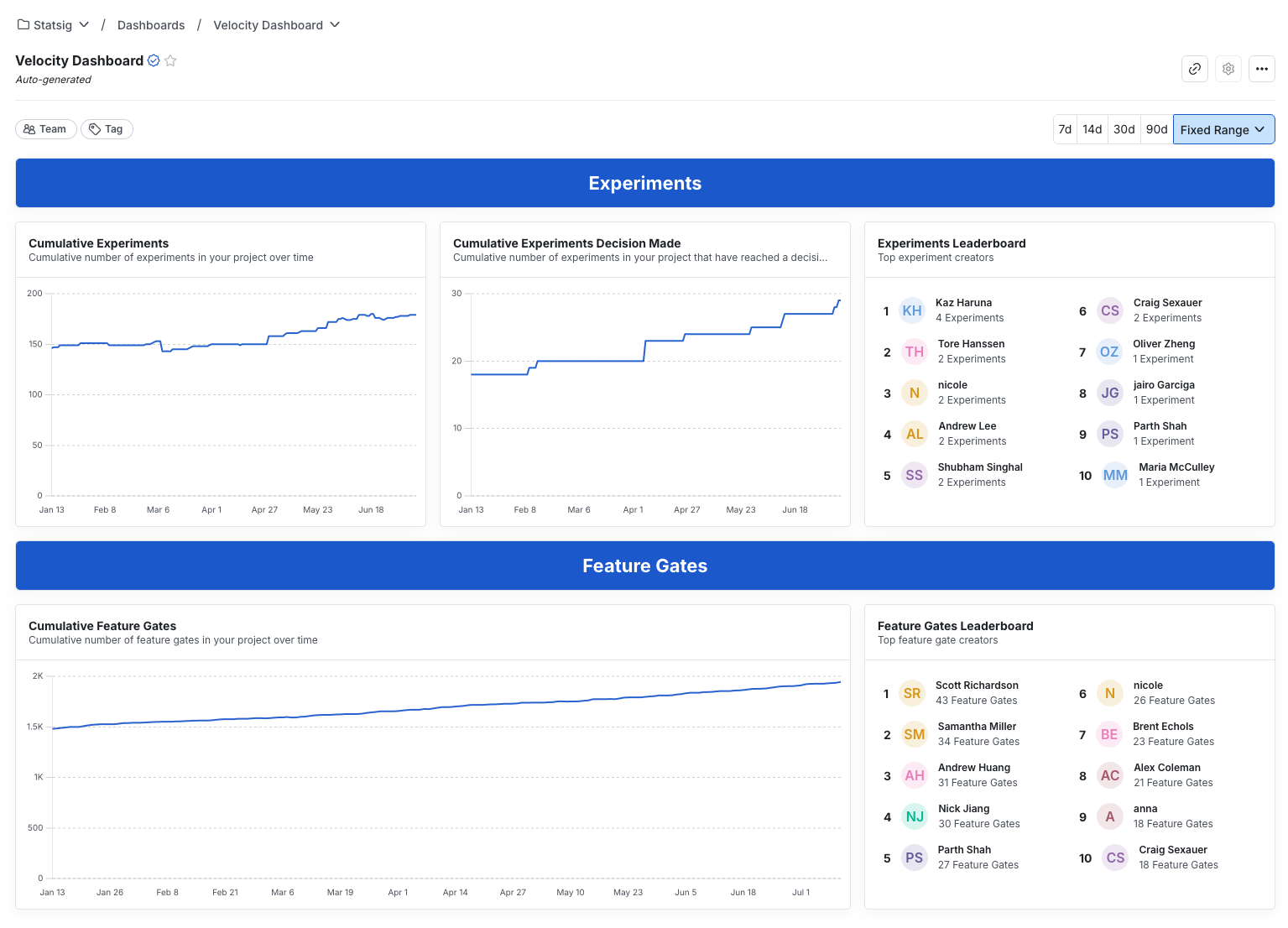Click Parth Shah's PS avatar
The image size is (1288, 928).
point(915,858)
